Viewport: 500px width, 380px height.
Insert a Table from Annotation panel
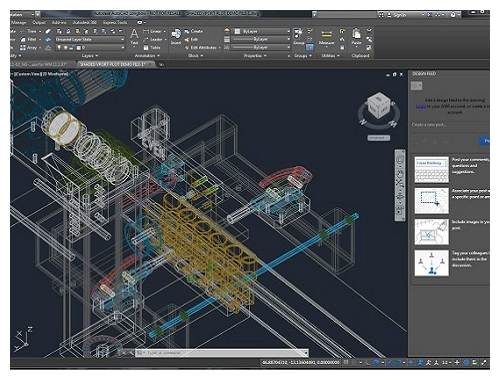pyautogui.click(x=152, y=48)
